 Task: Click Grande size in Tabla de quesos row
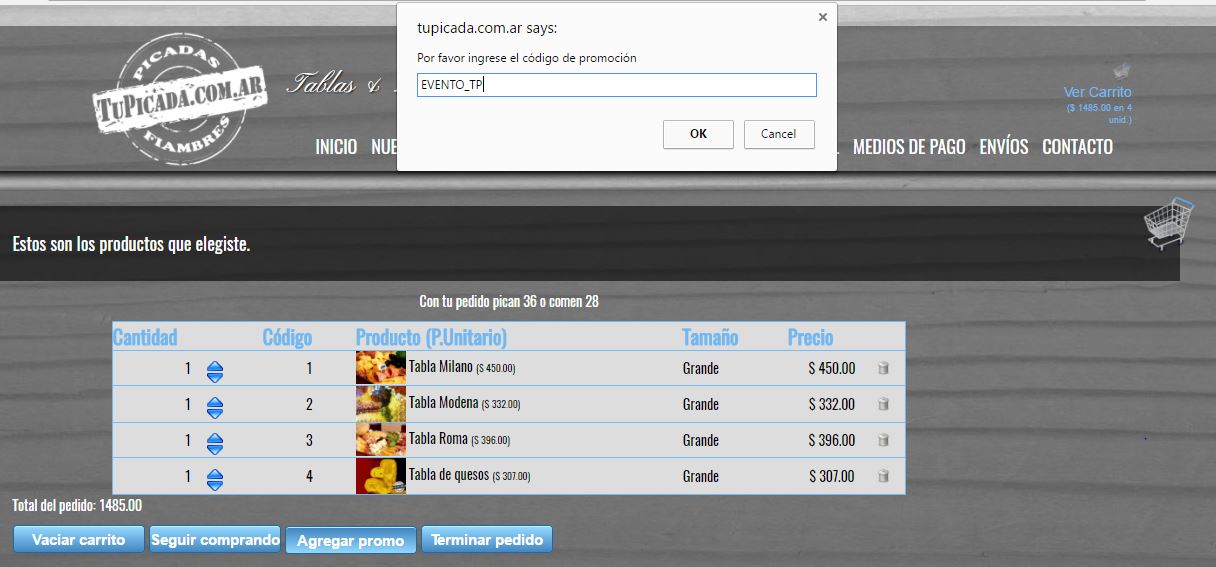(701, 476)
